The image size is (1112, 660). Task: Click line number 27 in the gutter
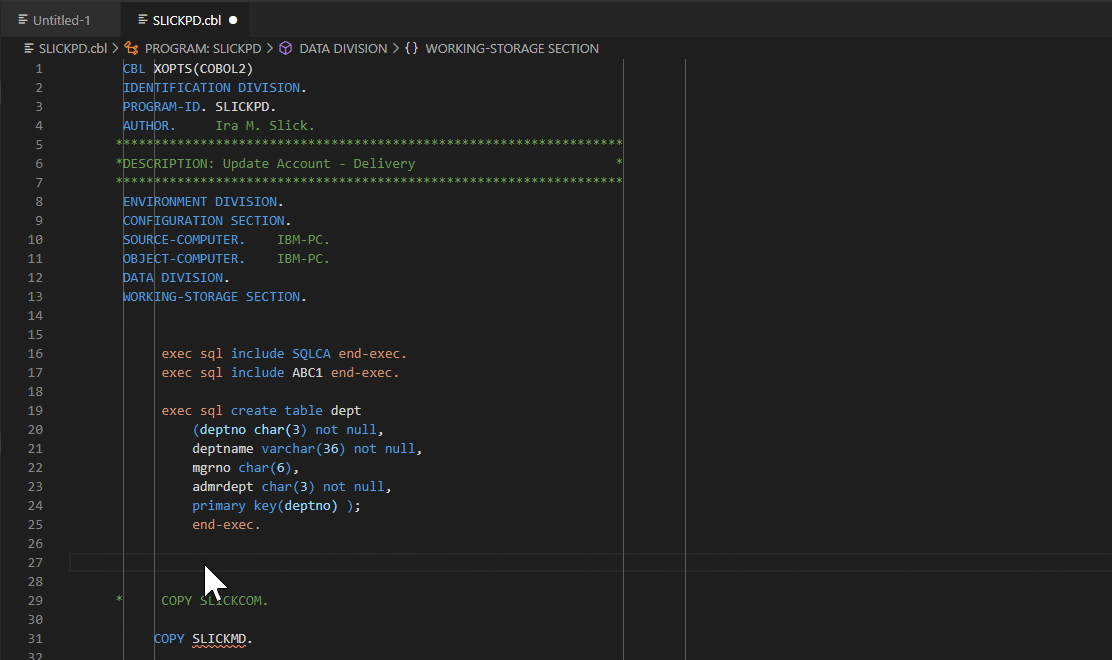[x=35, y=562]
